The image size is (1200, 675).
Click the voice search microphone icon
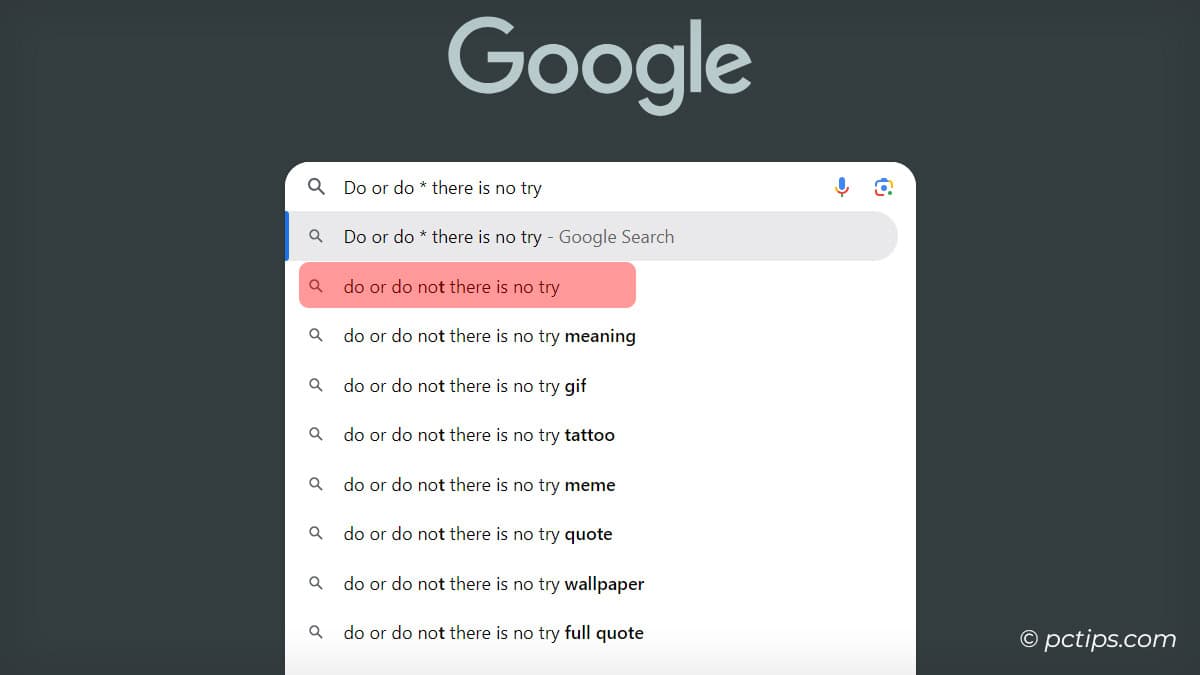pyautogui.click(x=841, y=187)
